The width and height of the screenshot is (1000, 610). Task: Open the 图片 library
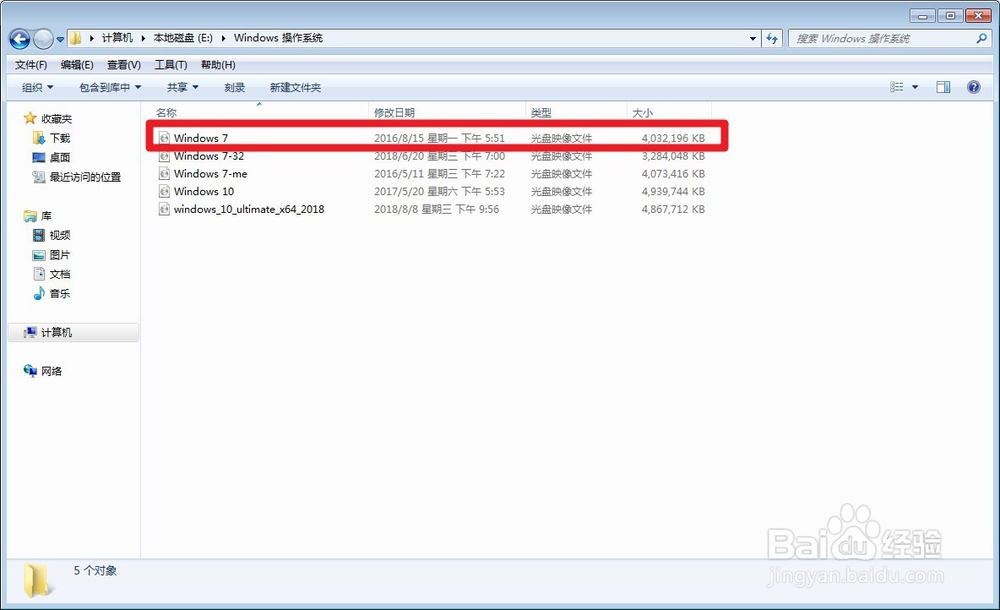point(60,255)
